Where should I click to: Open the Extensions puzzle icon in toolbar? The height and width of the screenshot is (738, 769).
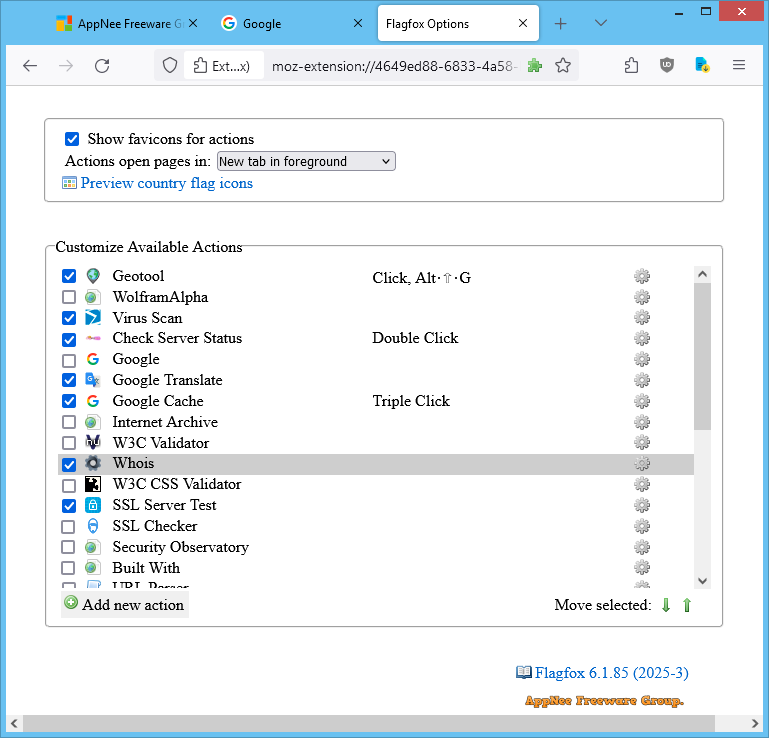point(631,65)
